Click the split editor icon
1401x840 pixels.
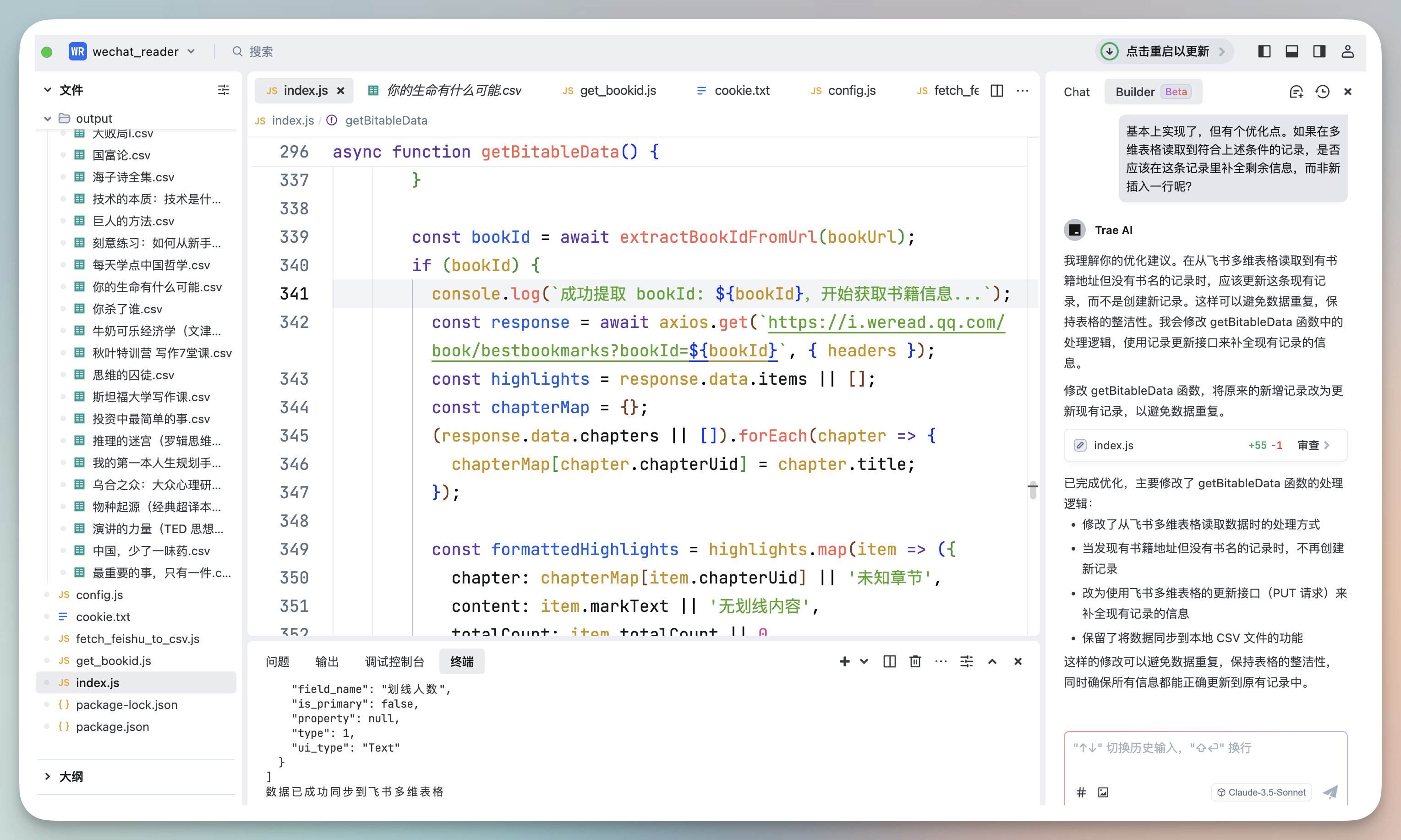click(997, 91)
